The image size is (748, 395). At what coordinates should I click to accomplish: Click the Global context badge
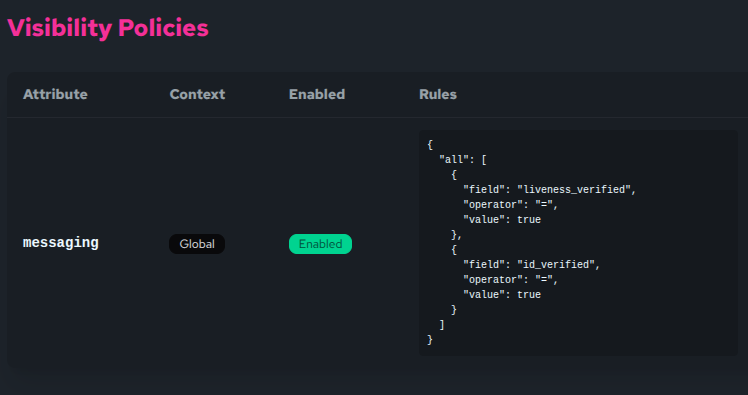[197, 244]
